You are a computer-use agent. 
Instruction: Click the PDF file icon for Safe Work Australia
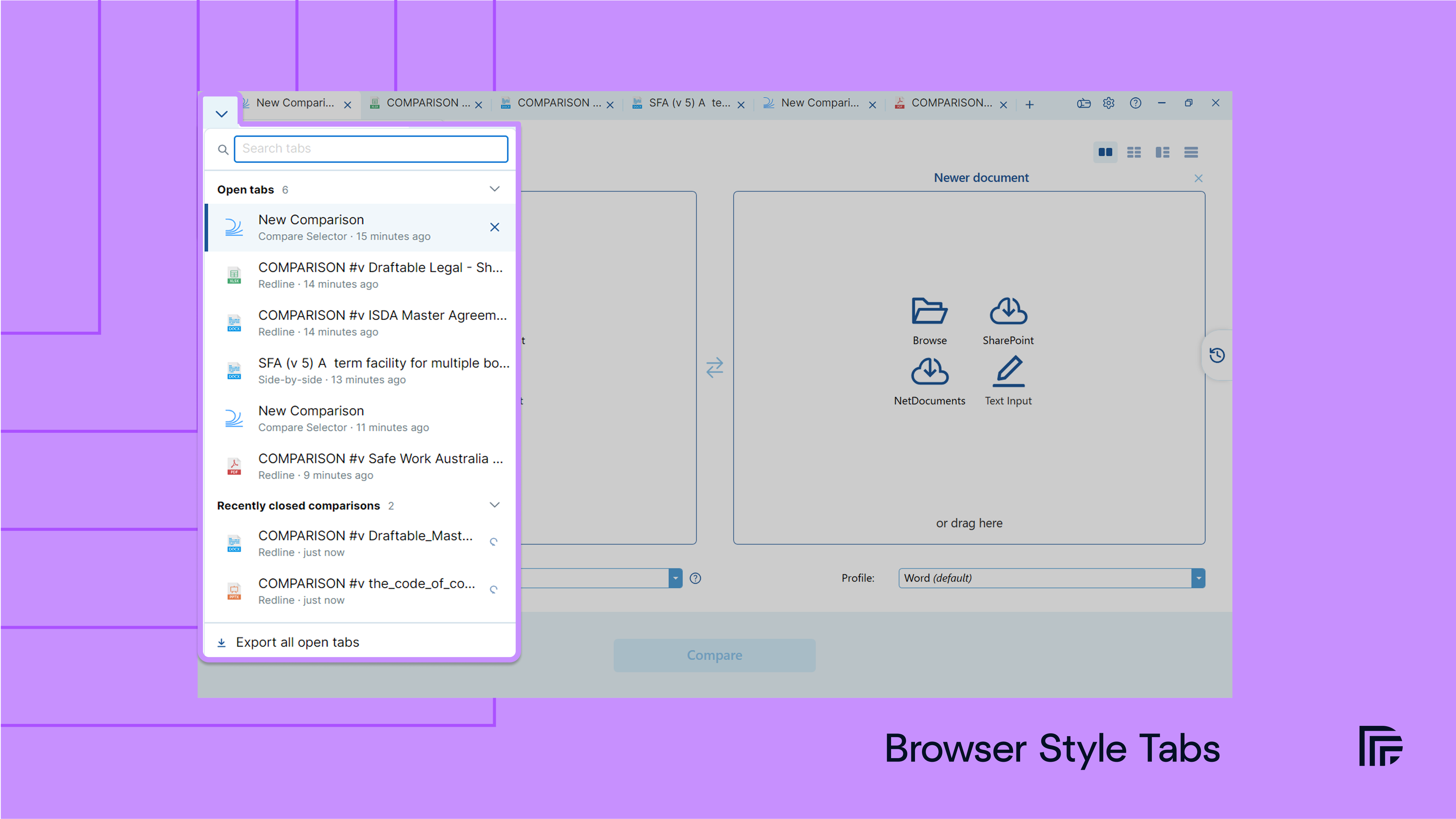click(234, 466)
